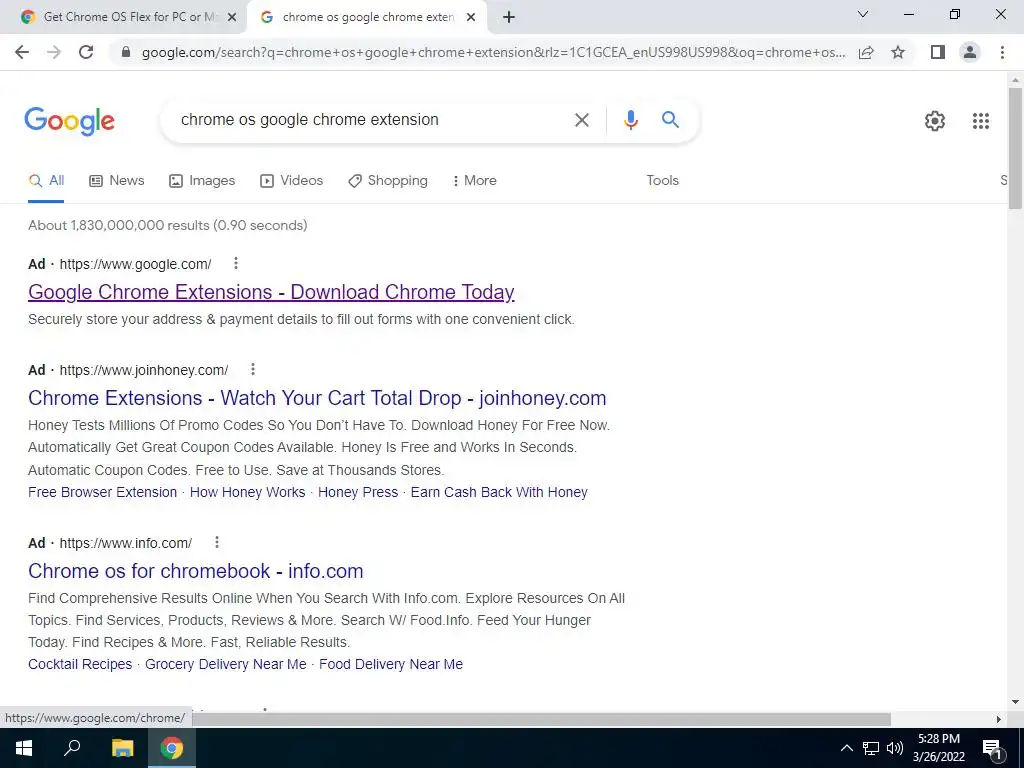Image resolution: width=1024 pixels, height=768 pixels.
Task: Open options for joinhoney.com ad
Action: coord(253,369)
